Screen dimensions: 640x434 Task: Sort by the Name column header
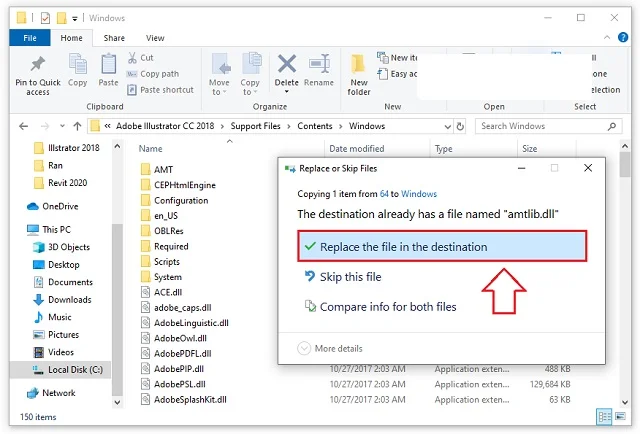(x=150, y=149)
